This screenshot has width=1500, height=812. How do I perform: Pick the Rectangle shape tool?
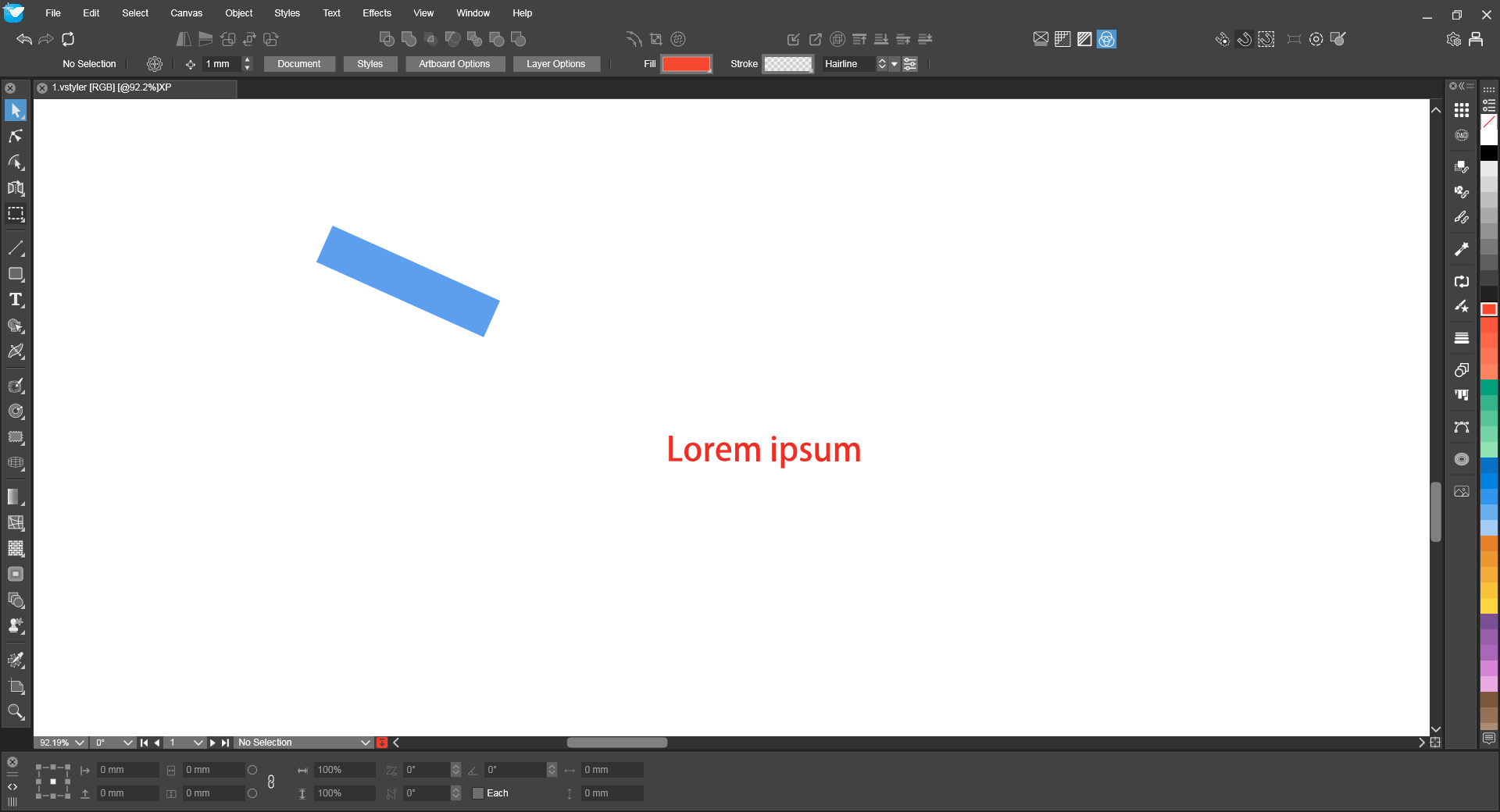click(x=16, y=274)
